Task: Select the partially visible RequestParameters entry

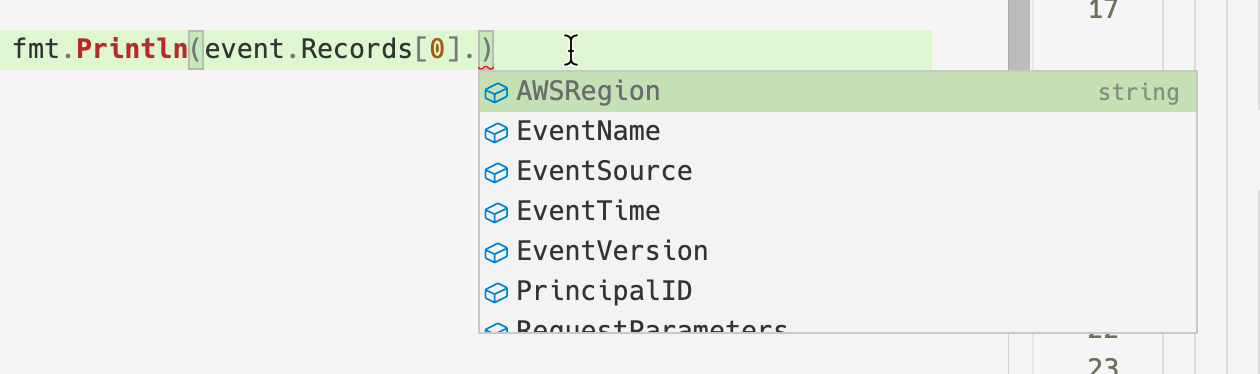Action: coord(838,326)
